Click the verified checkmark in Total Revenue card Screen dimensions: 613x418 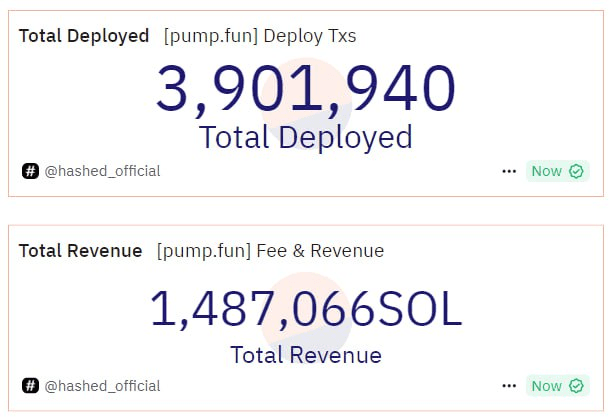[x=576, y=386]
